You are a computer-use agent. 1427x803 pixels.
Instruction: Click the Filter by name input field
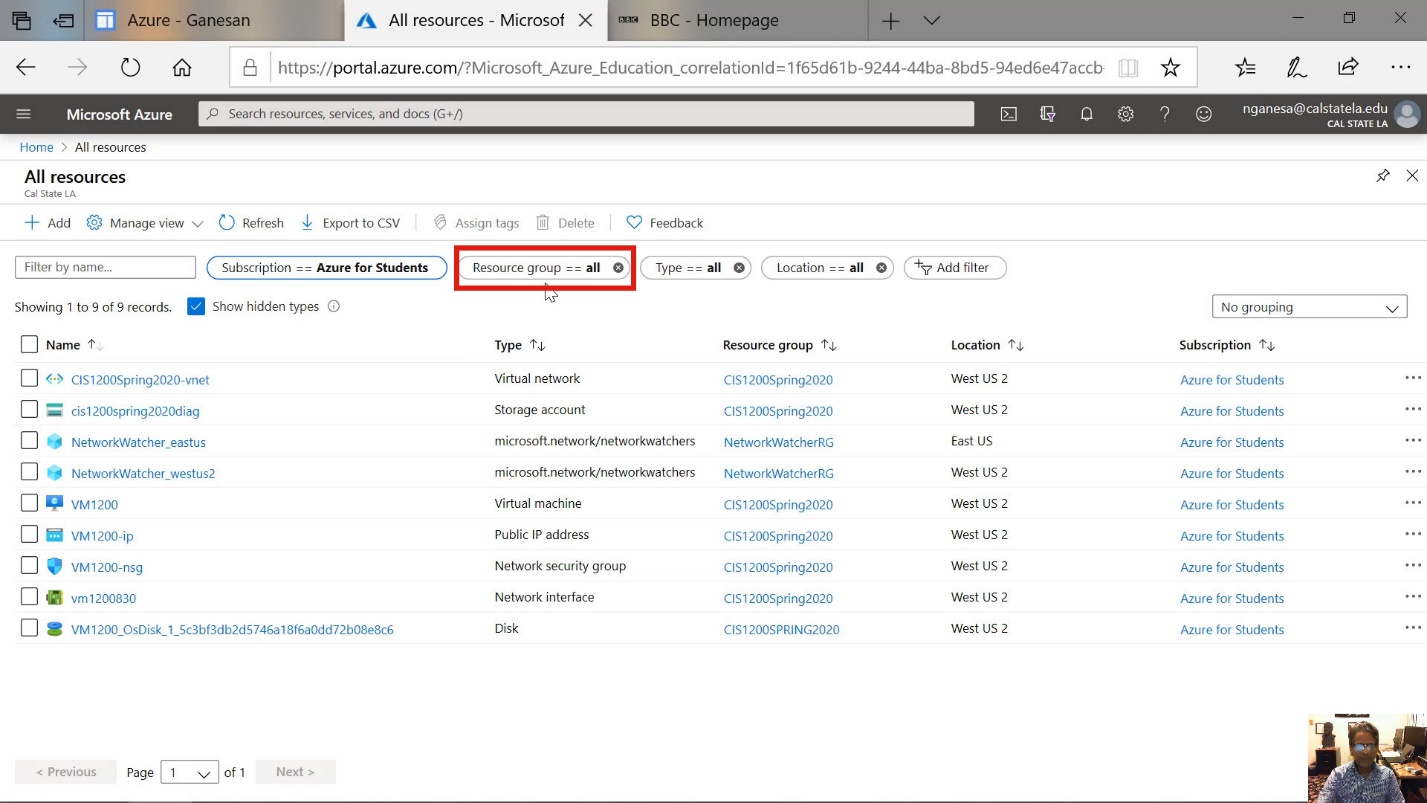(105, 268)
